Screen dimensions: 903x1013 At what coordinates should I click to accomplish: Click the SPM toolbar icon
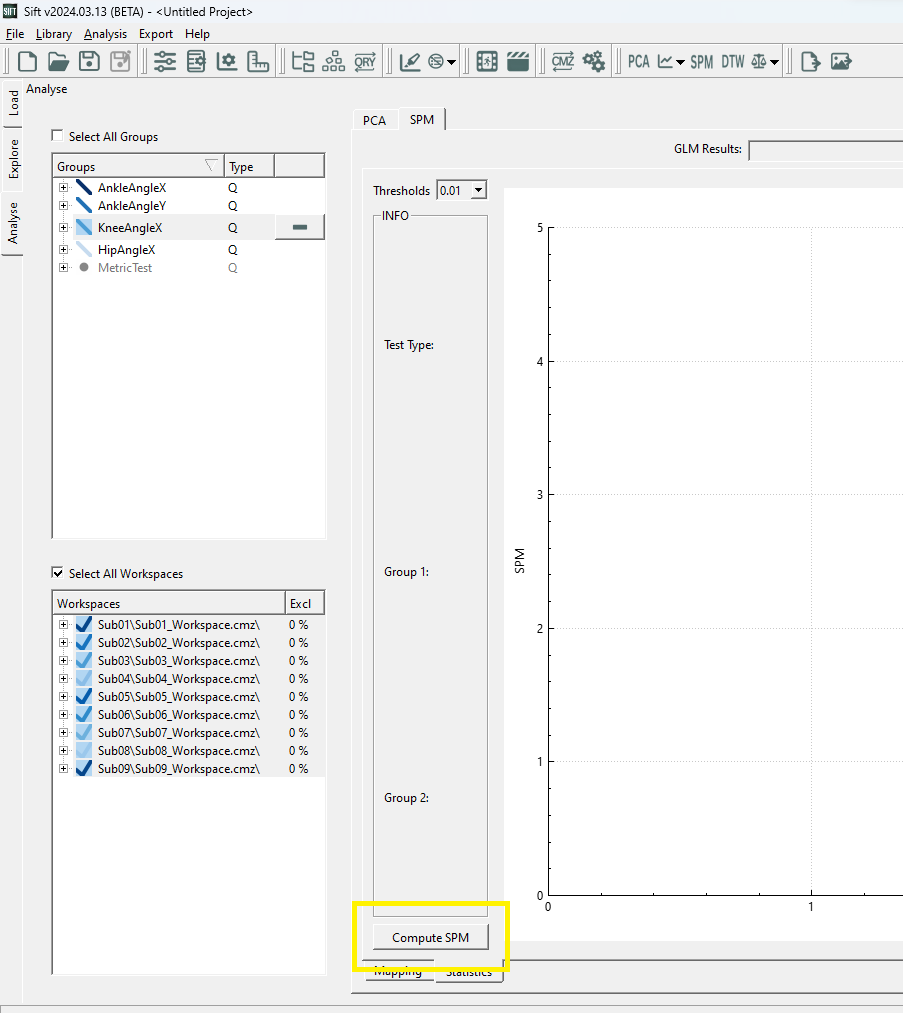pos(702,61)
